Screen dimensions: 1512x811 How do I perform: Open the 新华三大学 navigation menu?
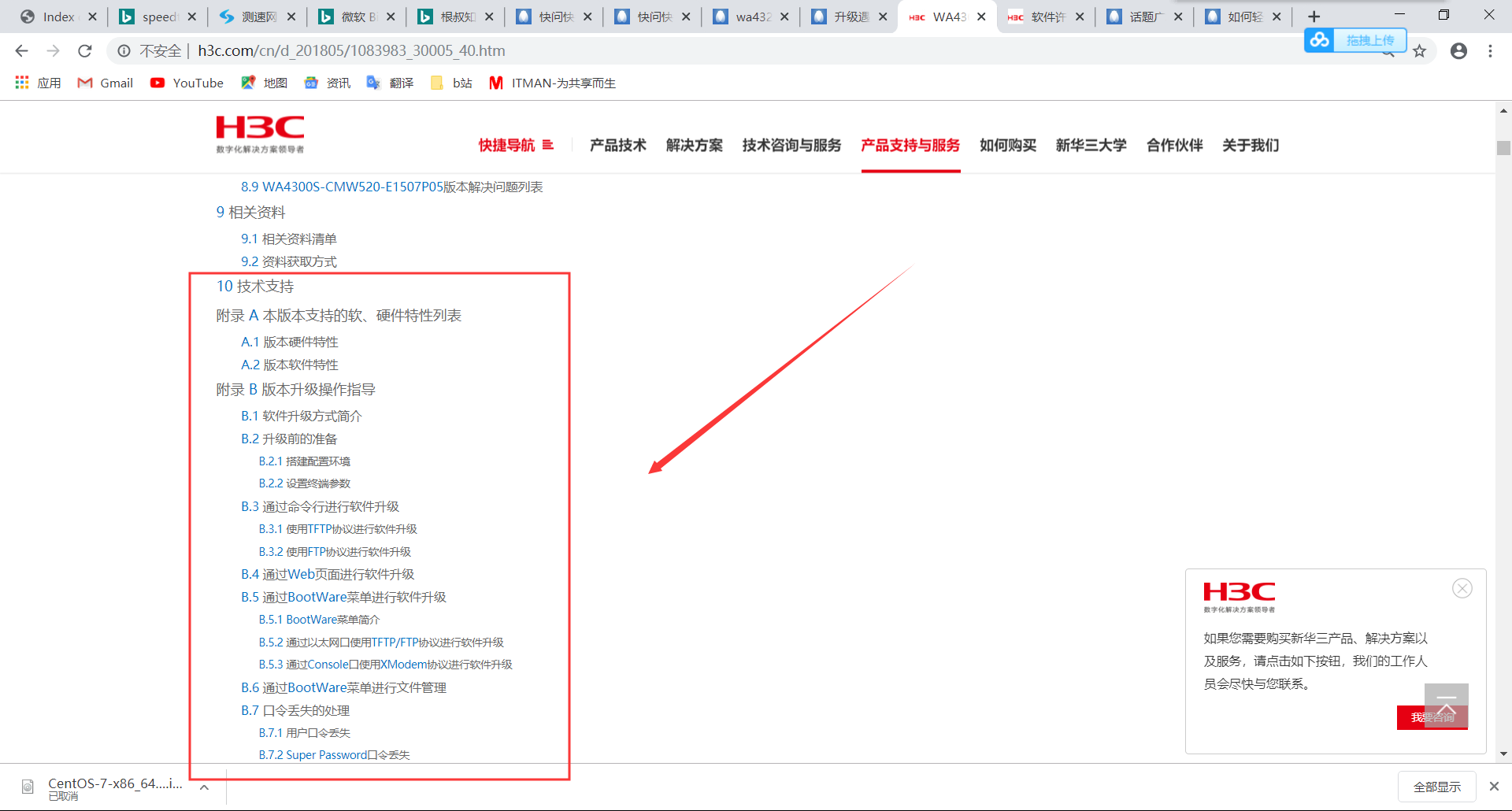pyautogui.click(x=1091, y=145)
